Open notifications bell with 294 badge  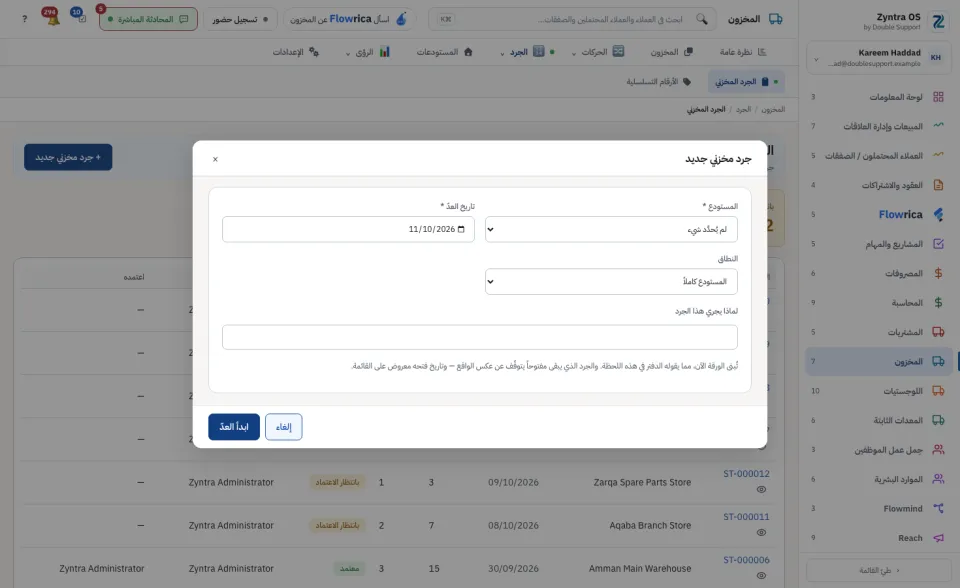point(51,17)
